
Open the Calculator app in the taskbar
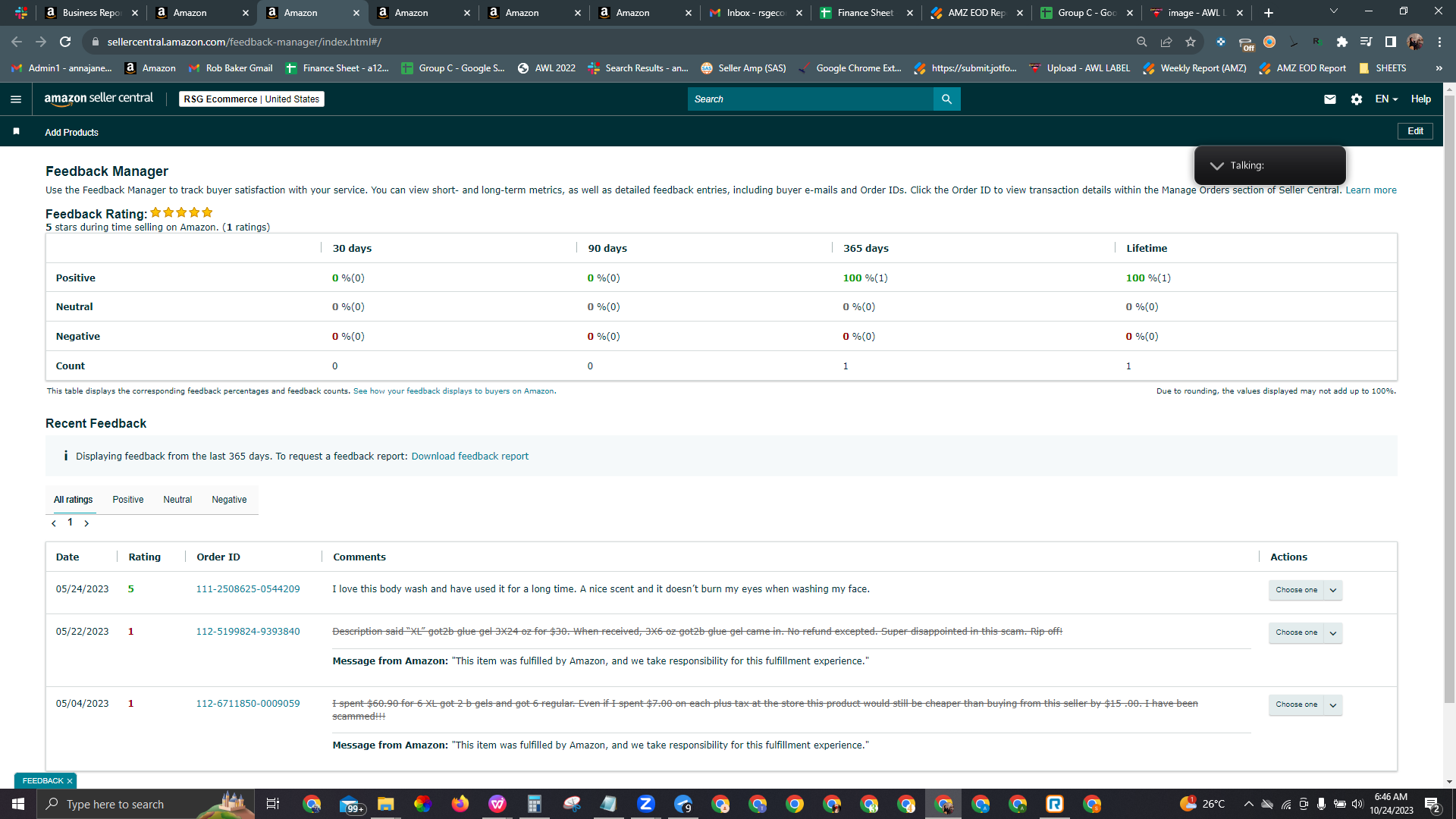click(535, 804)
